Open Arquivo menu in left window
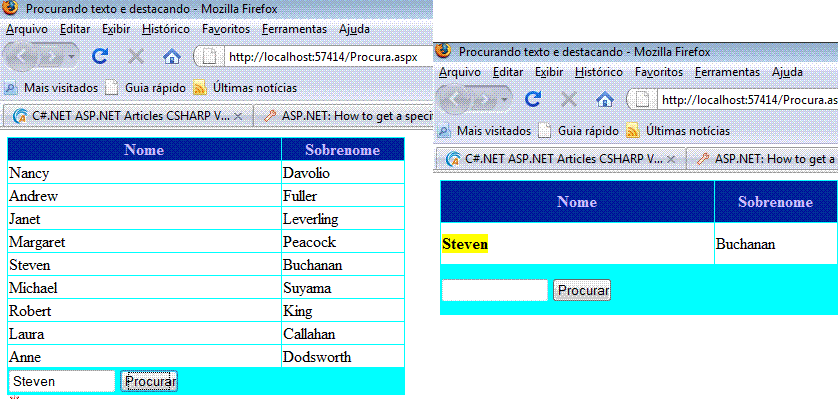This screenshot has height=399, width=838. point(27,29)
